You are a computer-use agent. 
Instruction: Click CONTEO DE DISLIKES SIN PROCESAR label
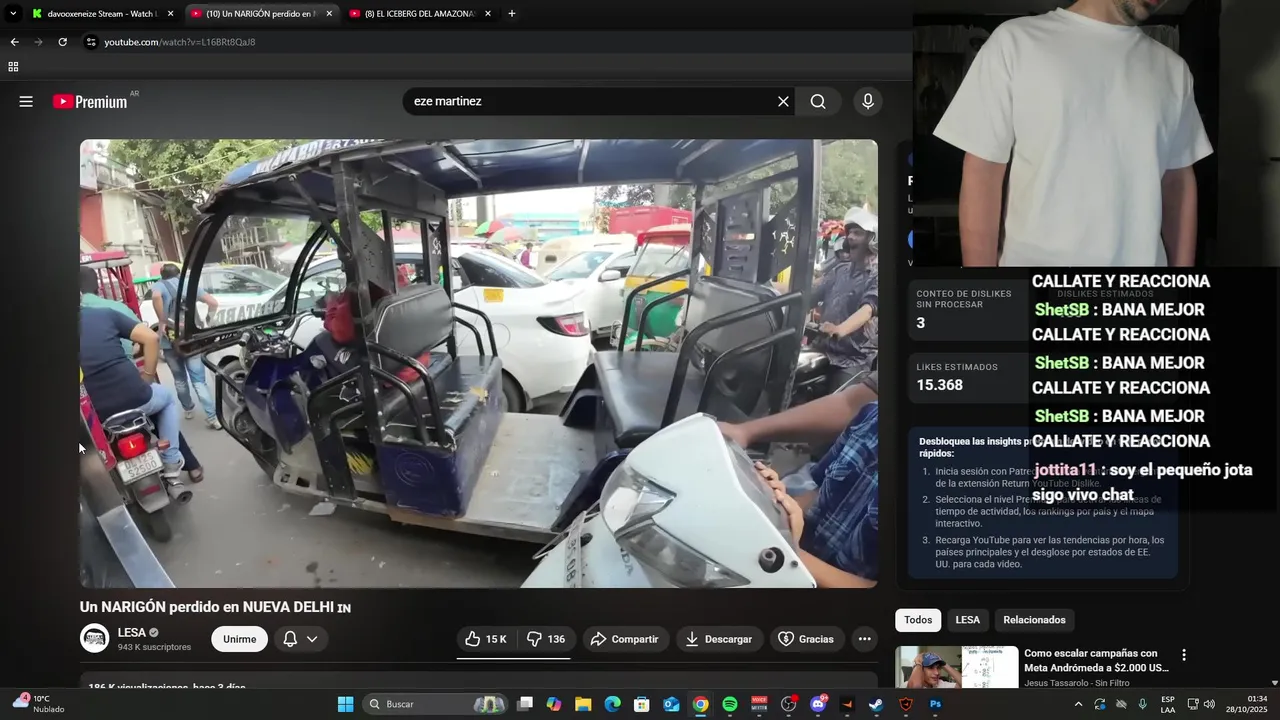pos(964,299)
